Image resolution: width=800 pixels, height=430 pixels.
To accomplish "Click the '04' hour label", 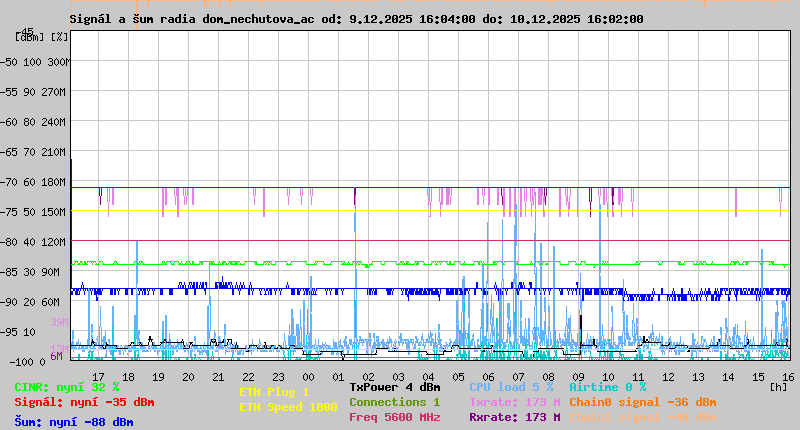I will 428,377.
